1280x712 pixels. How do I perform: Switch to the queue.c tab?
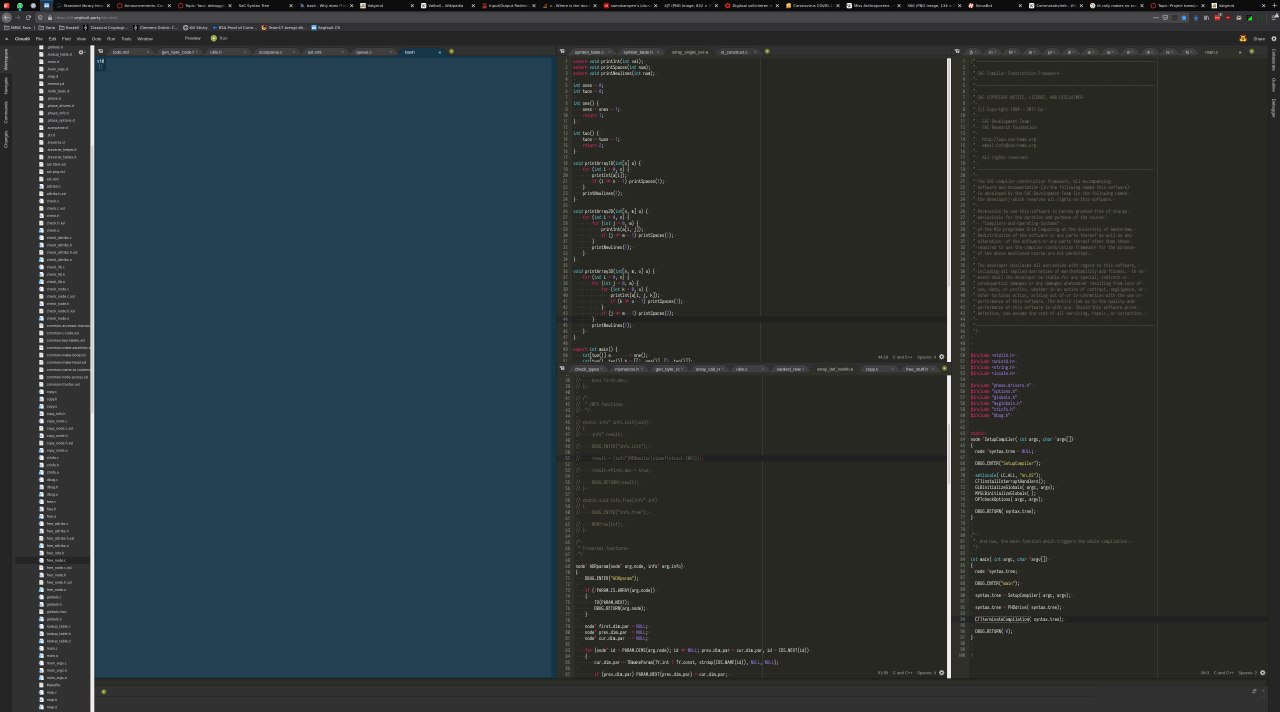click(x=363, y=51)
